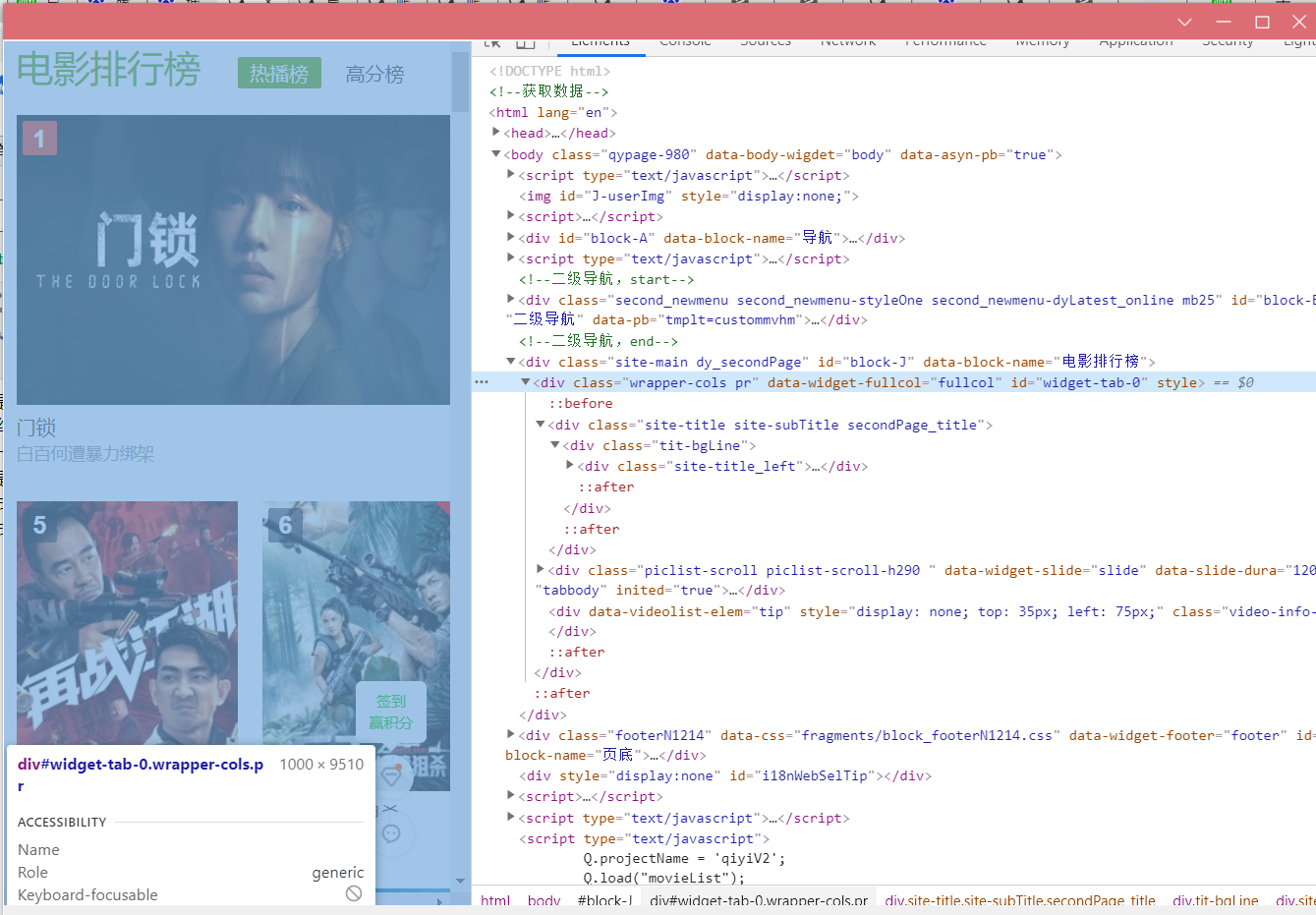Click the 白百何遭暴力绑架 subtitle text
Screen dimensions: 1316x915
point(86,454)
